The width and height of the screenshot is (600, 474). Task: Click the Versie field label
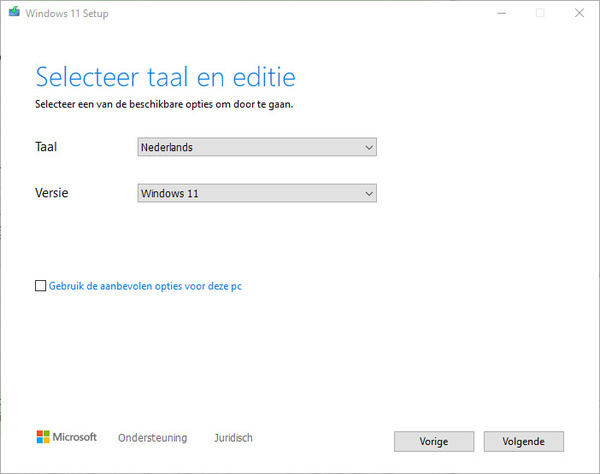[x=52, y=193]
